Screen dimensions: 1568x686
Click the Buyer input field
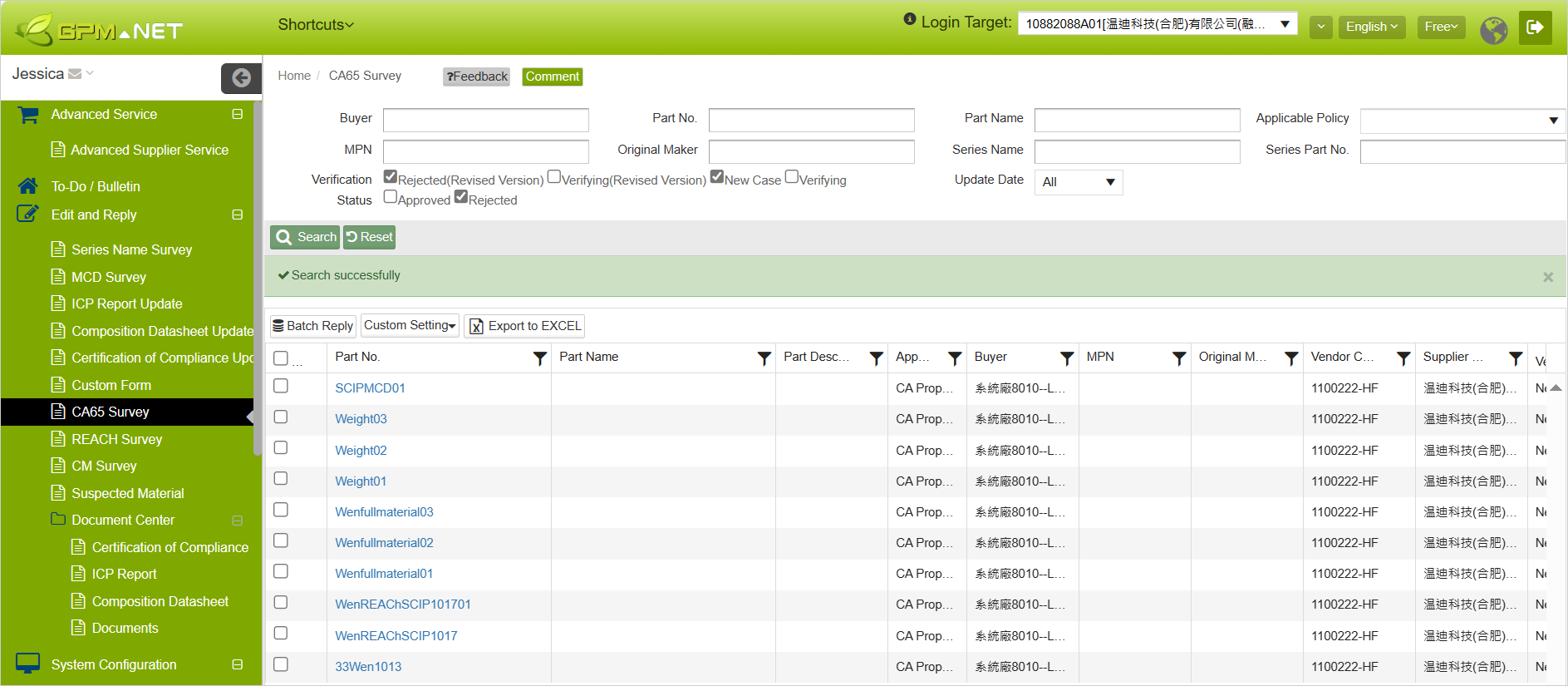click(x=485, y=120)
